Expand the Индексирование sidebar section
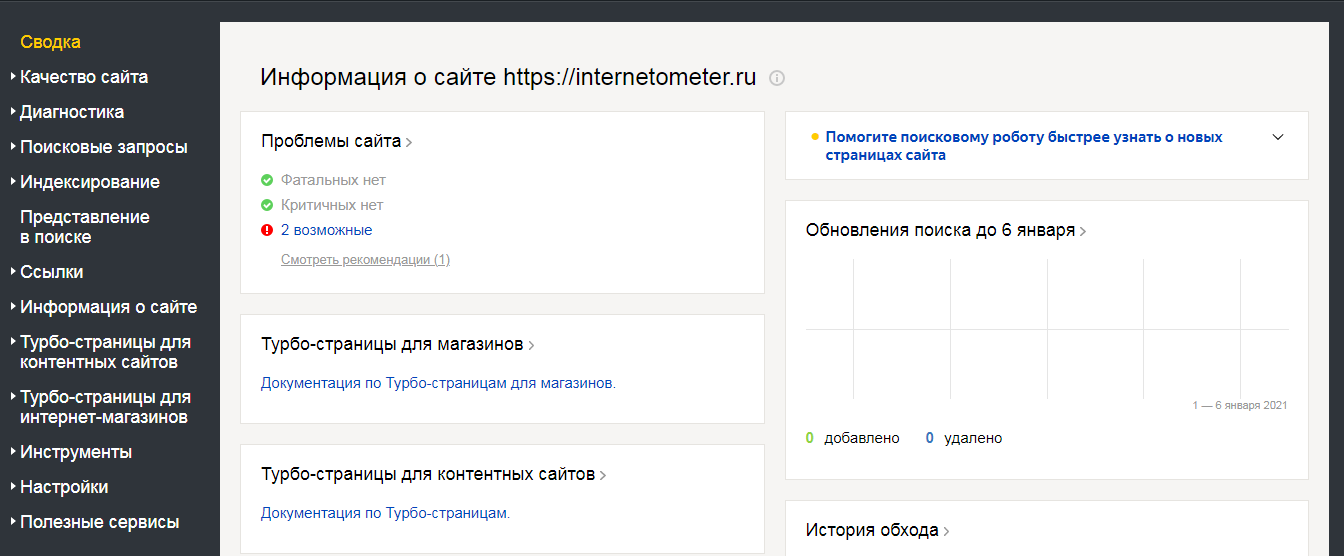This screenshot has height=556, width=1344. (90, 182)
